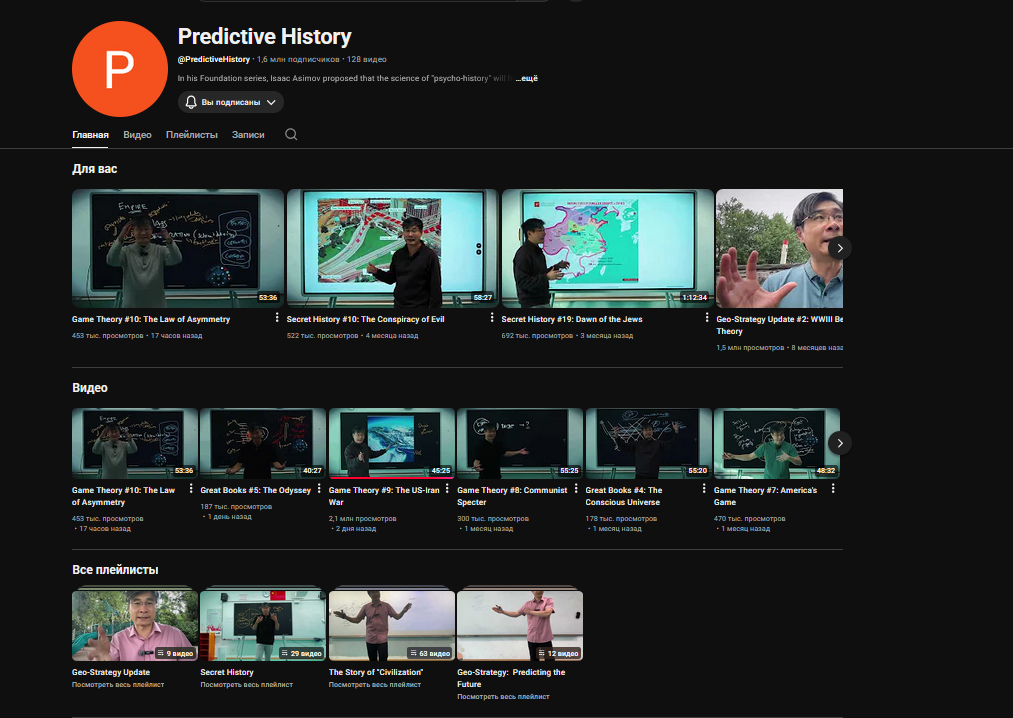
Task: Open Great Books #5: The Odyssey thumbnail
Action: tap(263, 443)
